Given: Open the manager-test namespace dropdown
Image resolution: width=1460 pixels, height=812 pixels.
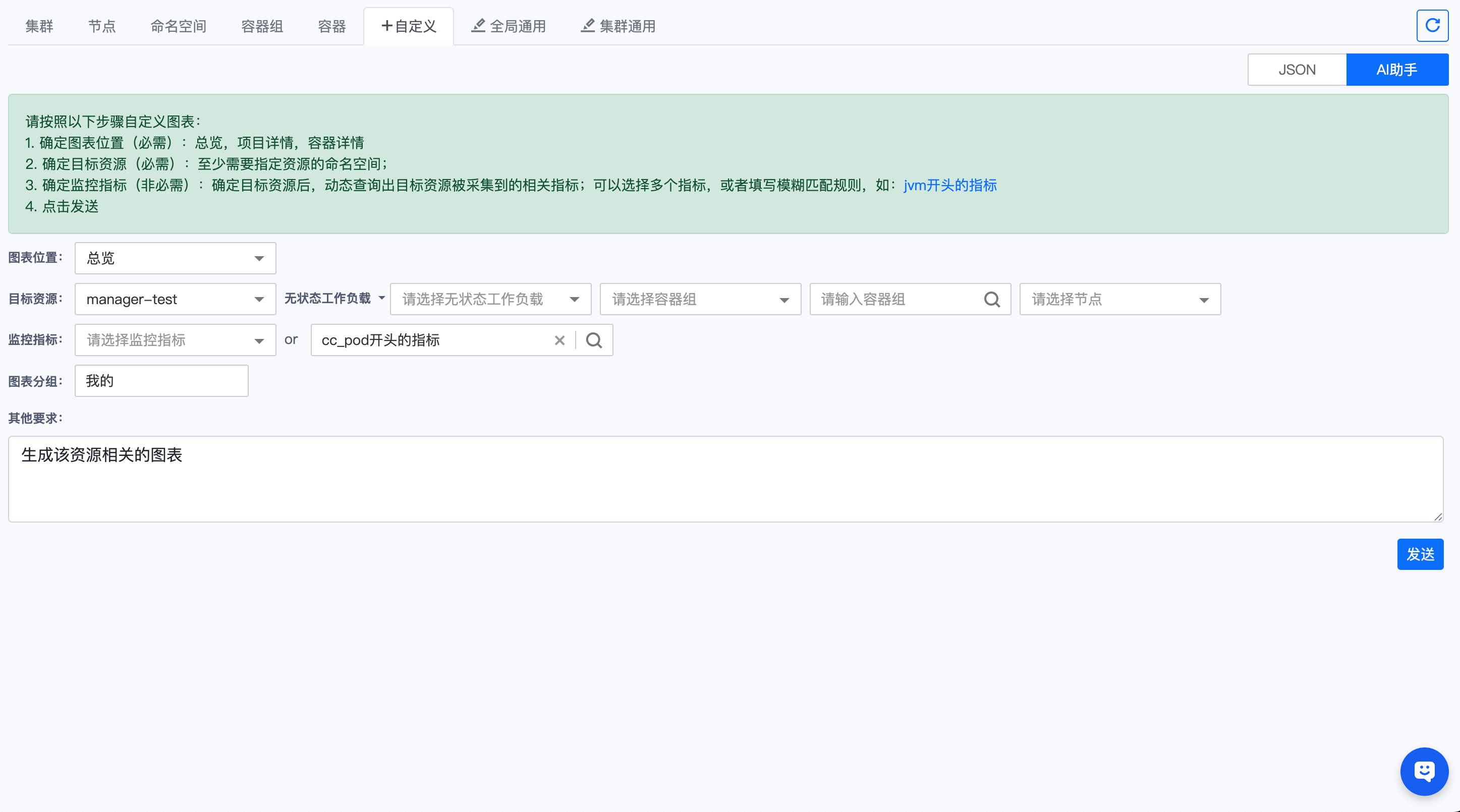Looking at the screenshot, I should (x=175, y=299).
